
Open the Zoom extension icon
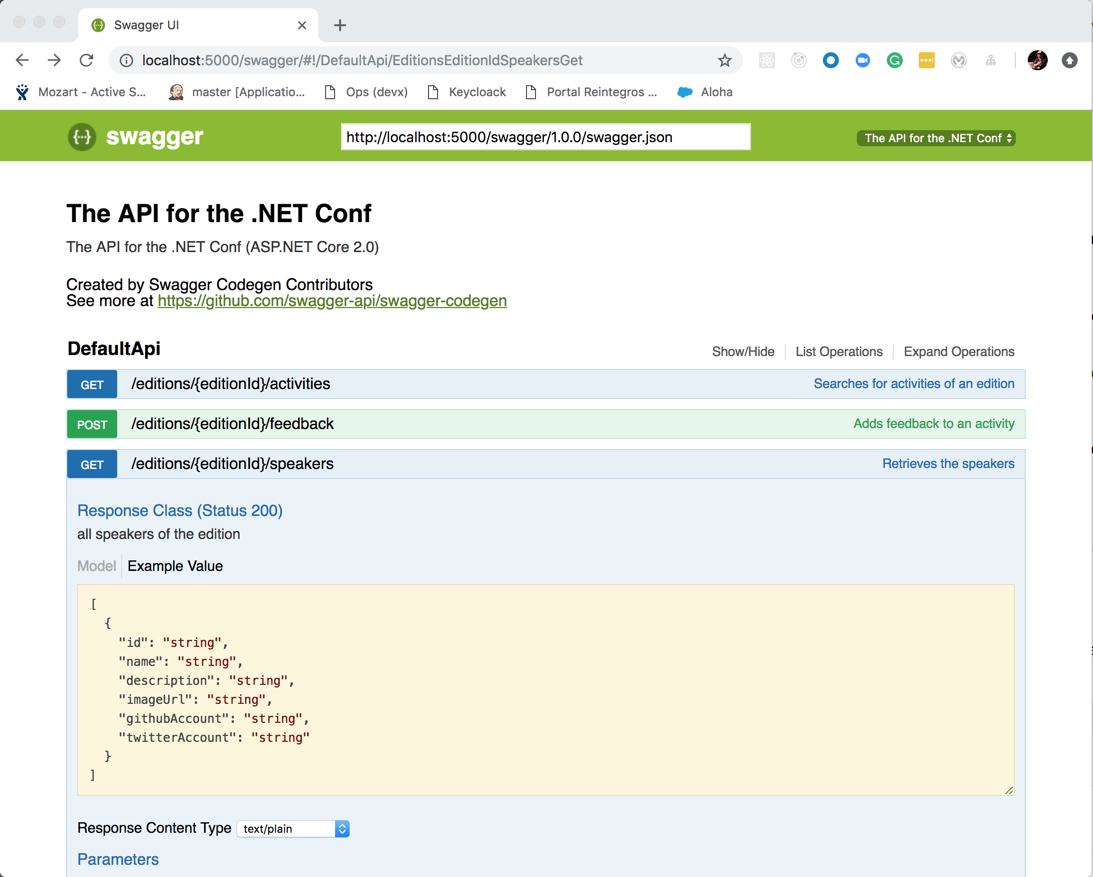coord(862,61)
